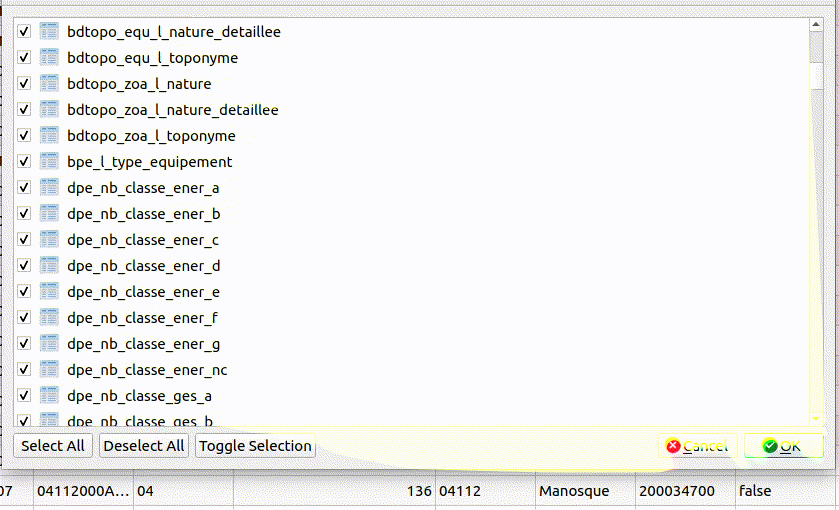
Task: Click the vertical scrollbar of the list
Action: [816, 220]
